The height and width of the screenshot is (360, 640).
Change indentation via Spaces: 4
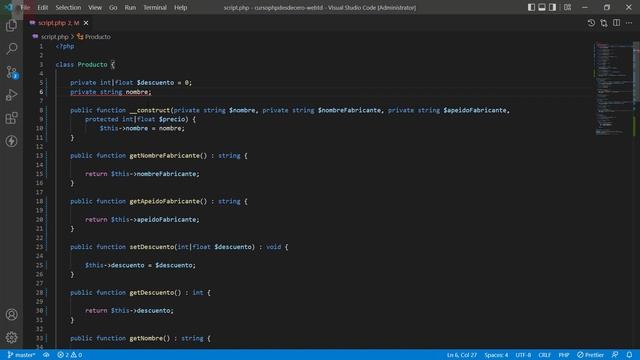tap(496, 355)
